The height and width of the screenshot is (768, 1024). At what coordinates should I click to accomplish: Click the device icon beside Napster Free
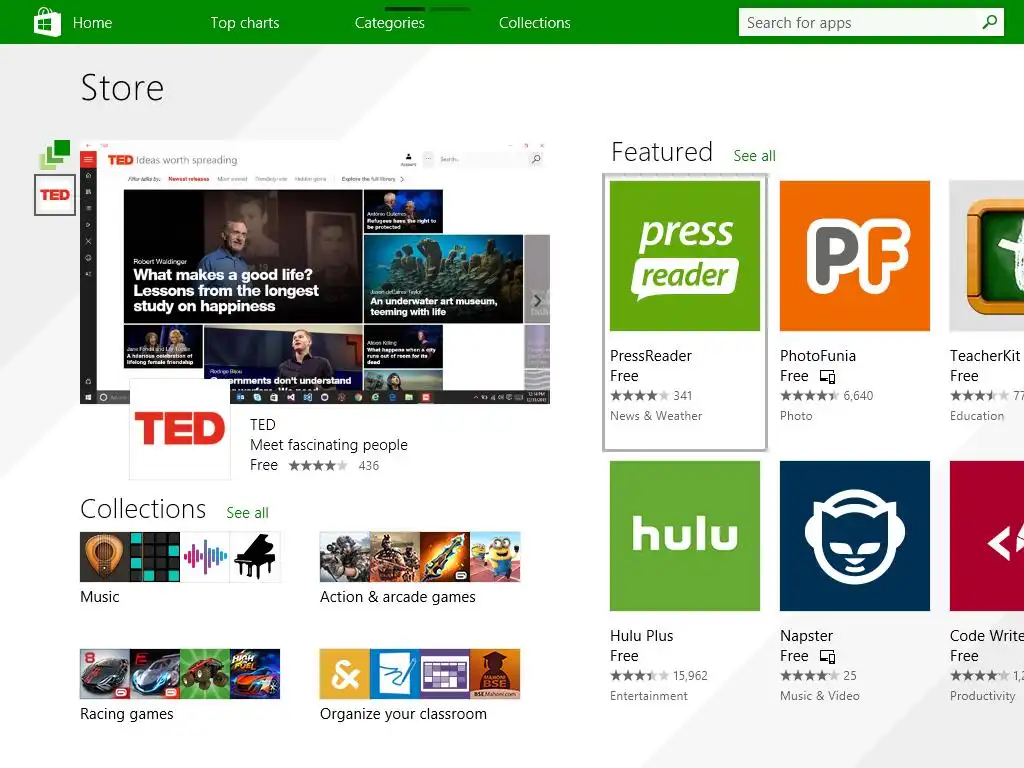[827, 657]
